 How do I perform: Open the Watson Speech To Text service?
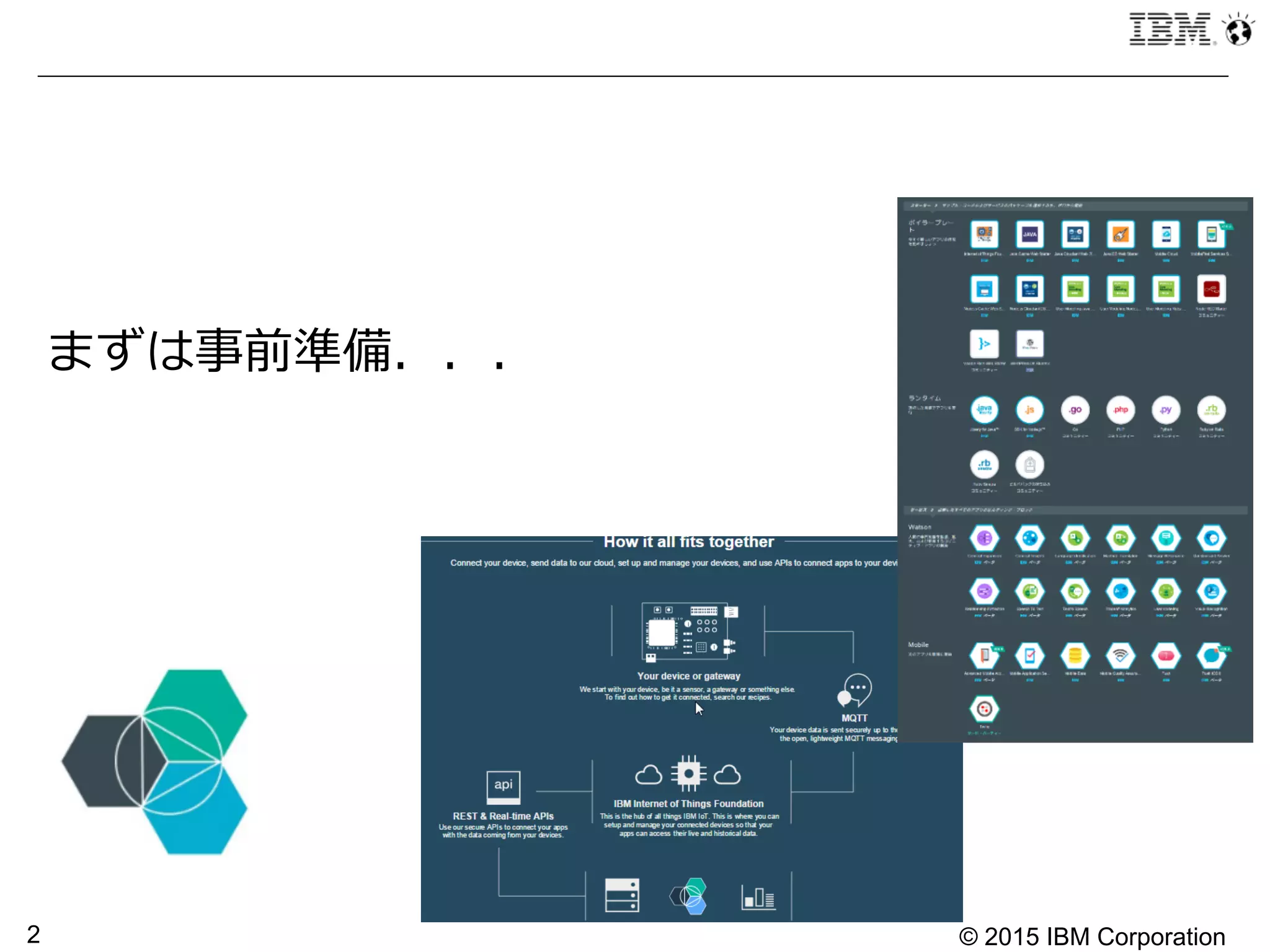point(1029,592)
